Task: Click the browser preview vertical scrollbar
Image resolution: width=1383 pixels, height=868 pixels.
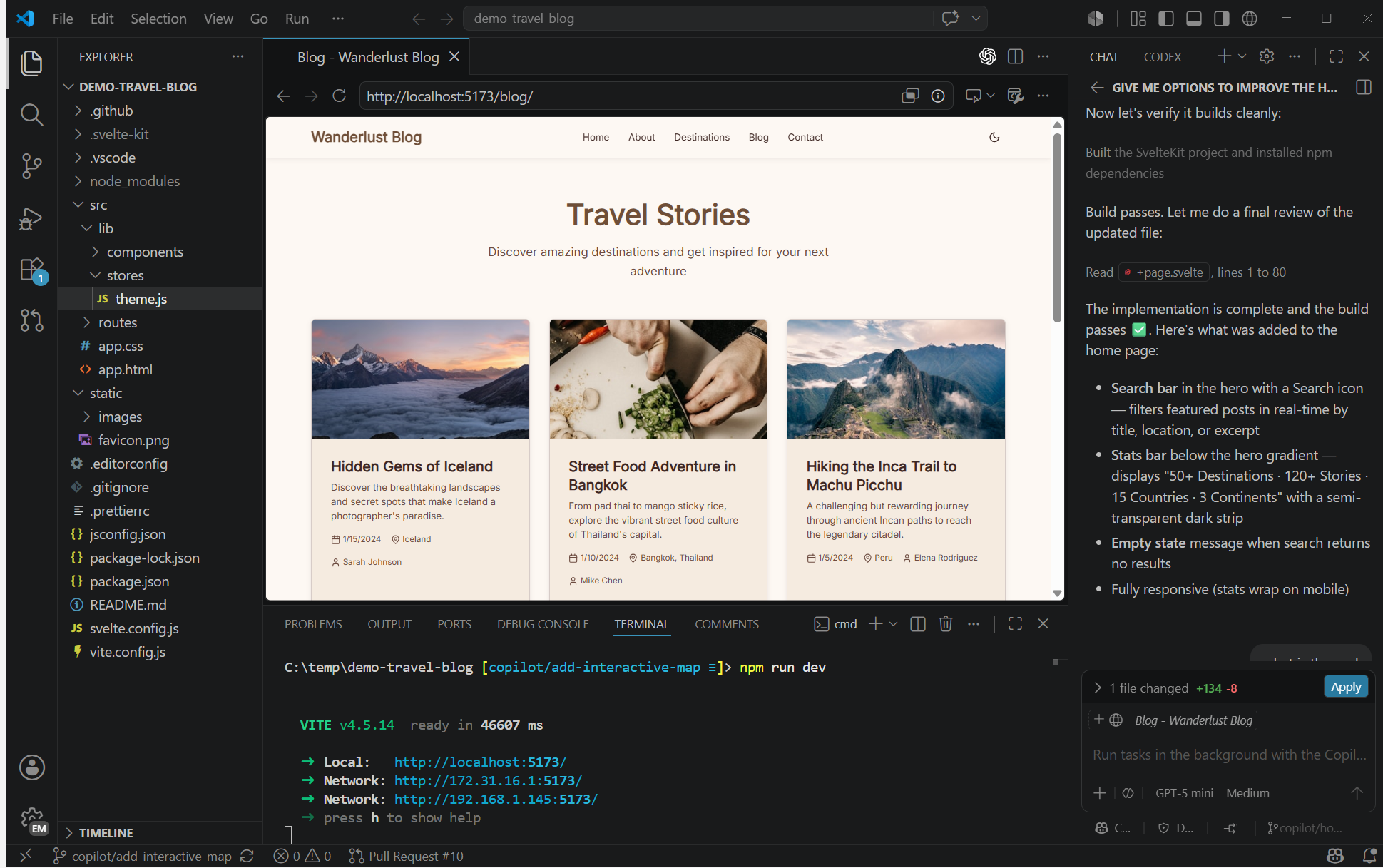Action: pyautogui.click(x=1057, y=228)
